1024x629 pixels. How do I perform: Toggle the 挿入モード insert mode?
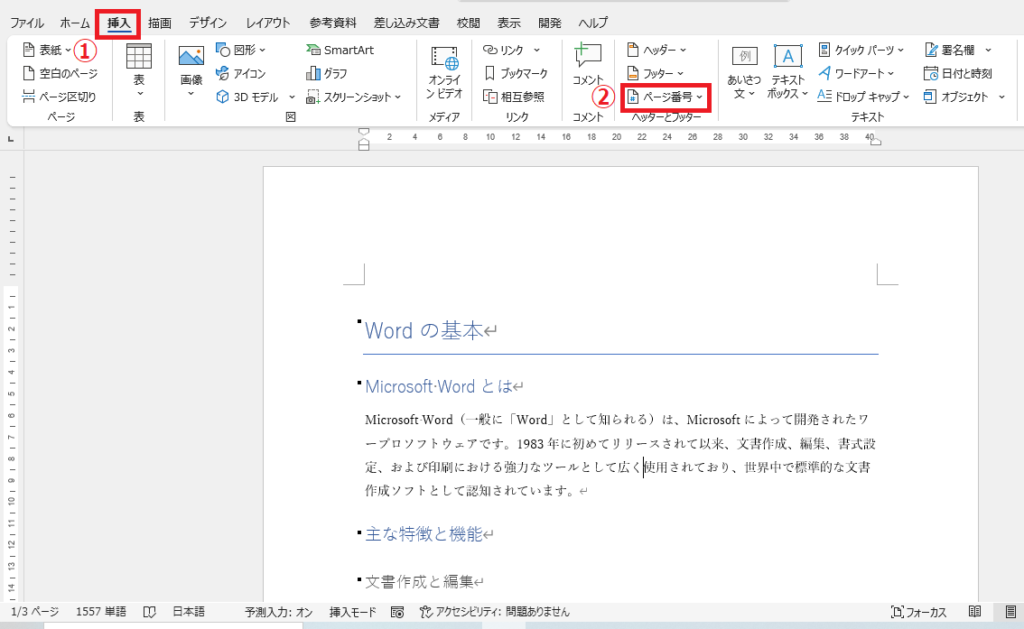point(353,612)
